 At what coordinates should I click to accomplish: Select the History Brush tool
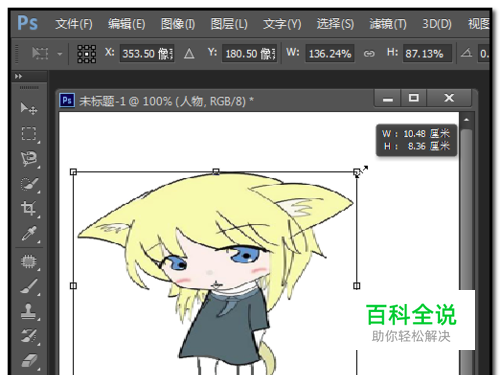(29, 336)
